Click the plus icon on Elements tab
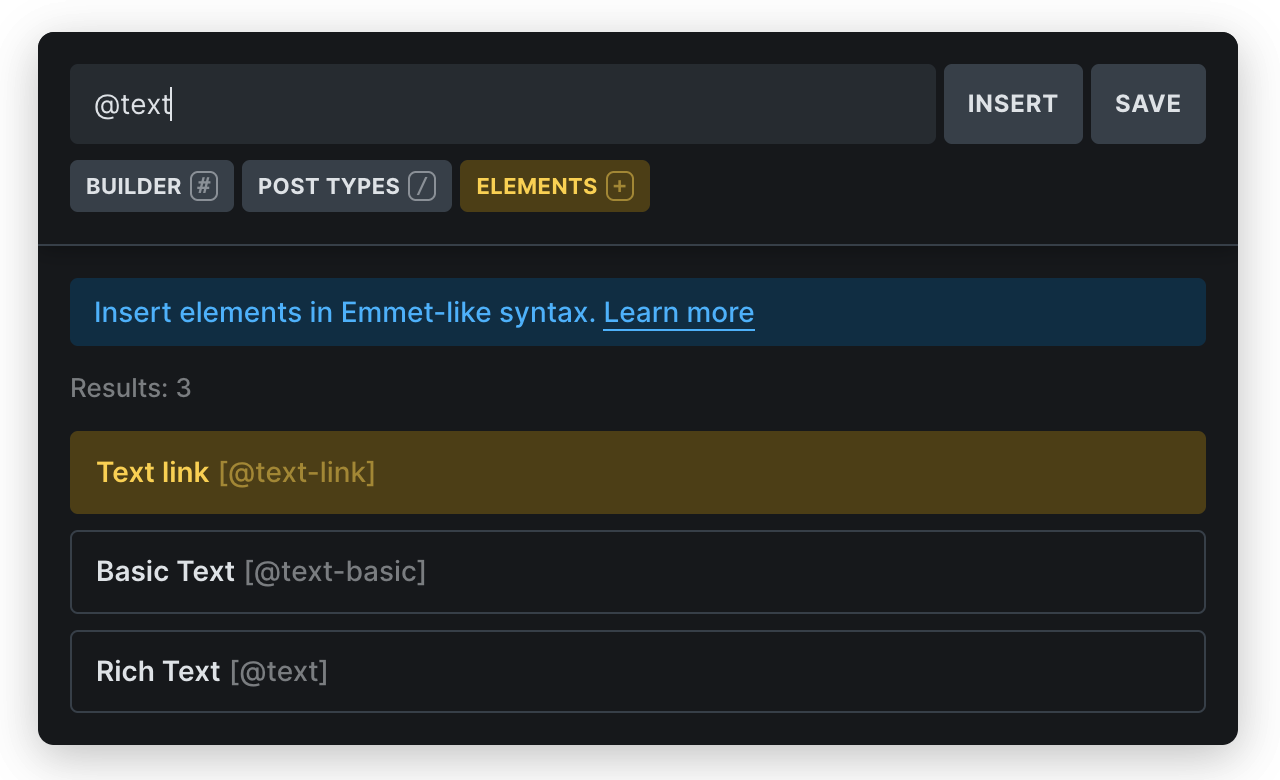Viewport: 1280px width, 780px height. click(620, 186)
